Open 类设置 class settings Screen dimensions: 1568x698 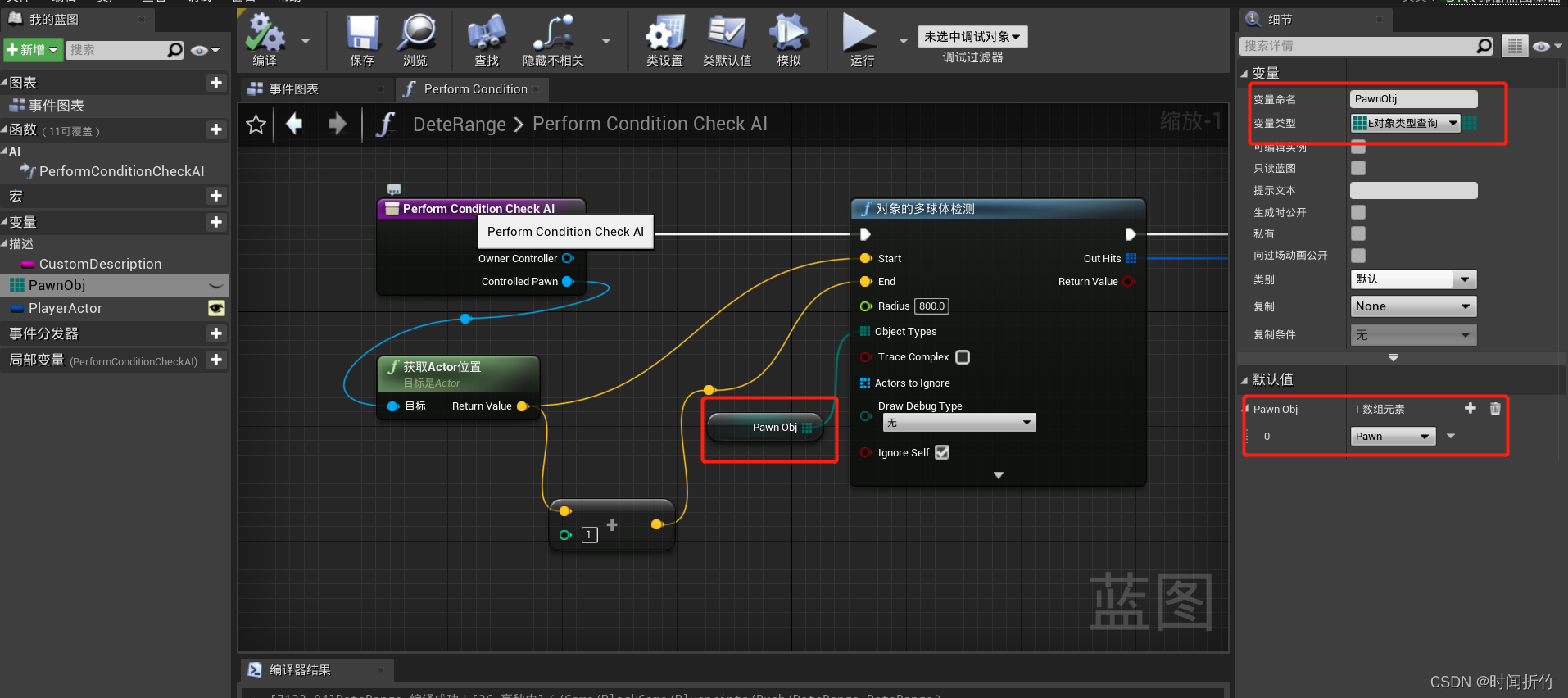[x=664, y=39]
